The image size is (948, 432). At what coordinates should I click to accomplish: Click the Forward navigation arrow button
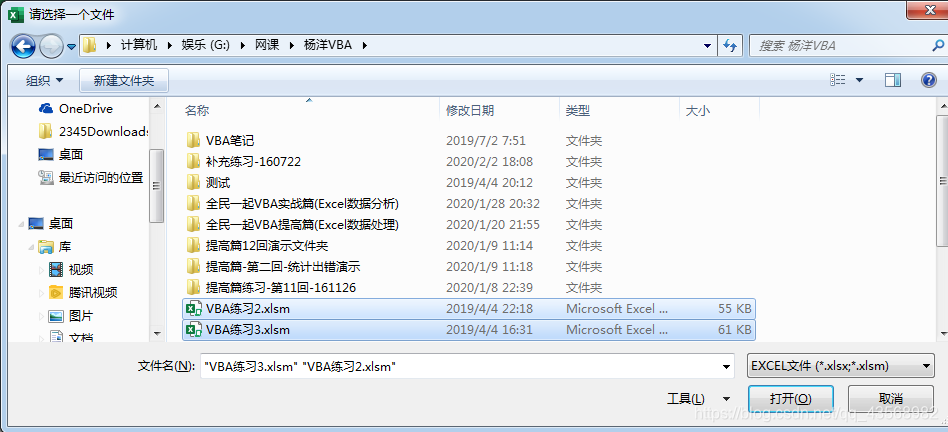click(x=51, y=46)
